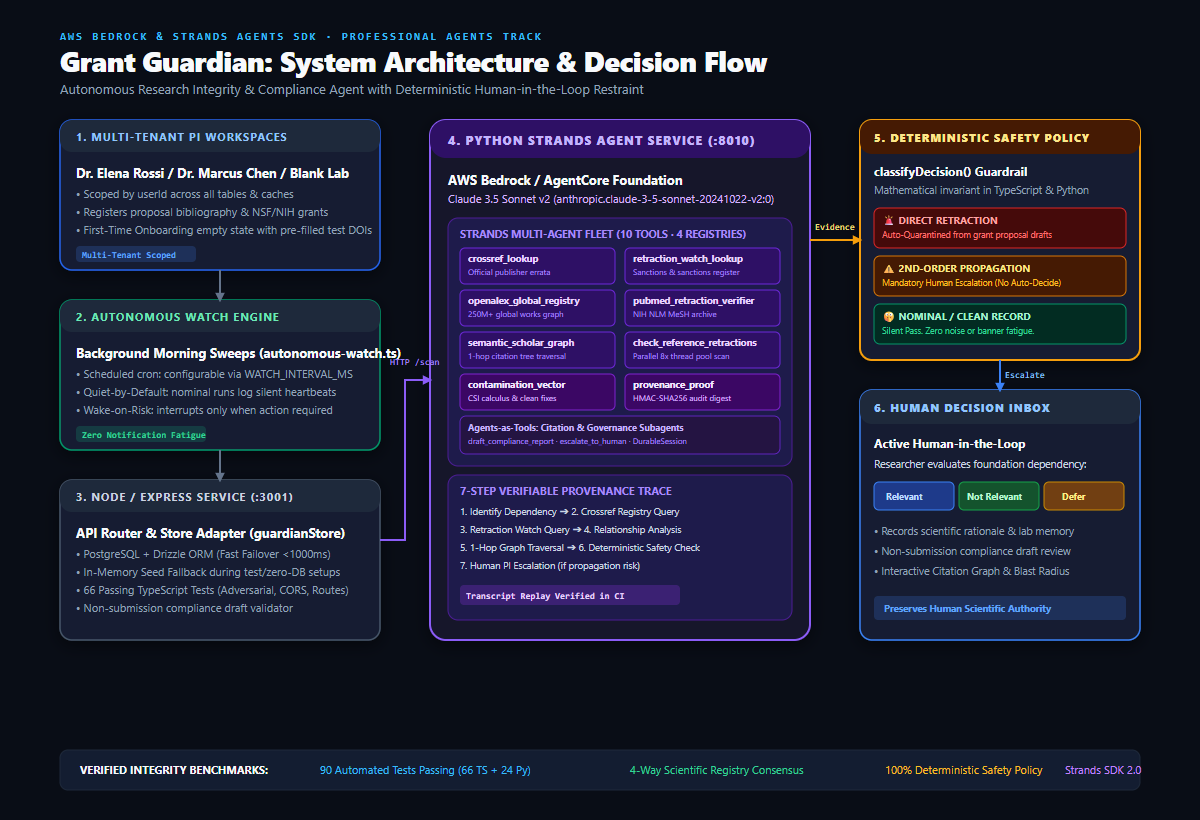1200x820 pixels.
Task: Click the Defer button
Action: [x=1084, y=496]
